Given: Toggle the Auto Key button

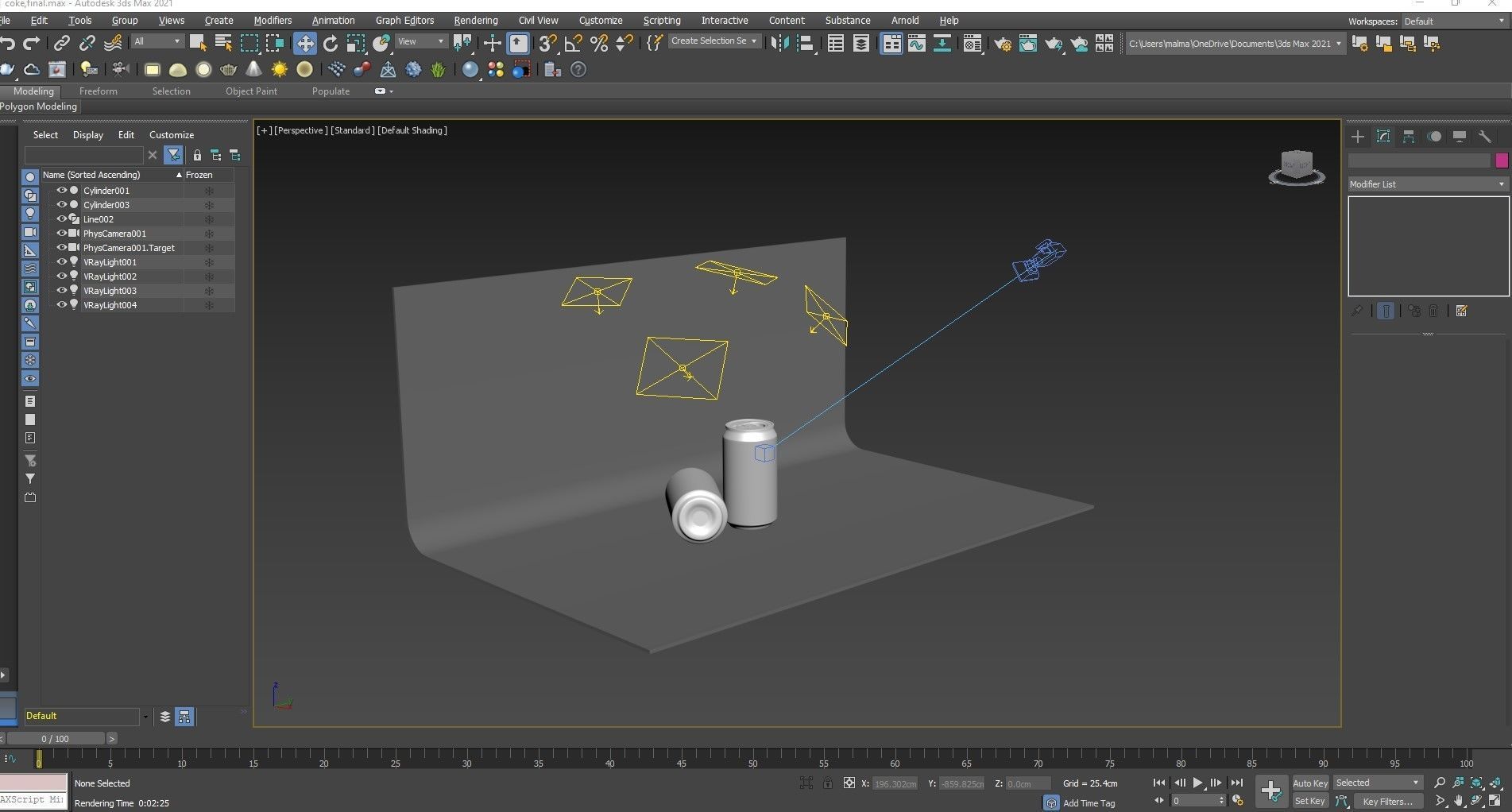Looking at the screenshot, I should click(1310, 783).
